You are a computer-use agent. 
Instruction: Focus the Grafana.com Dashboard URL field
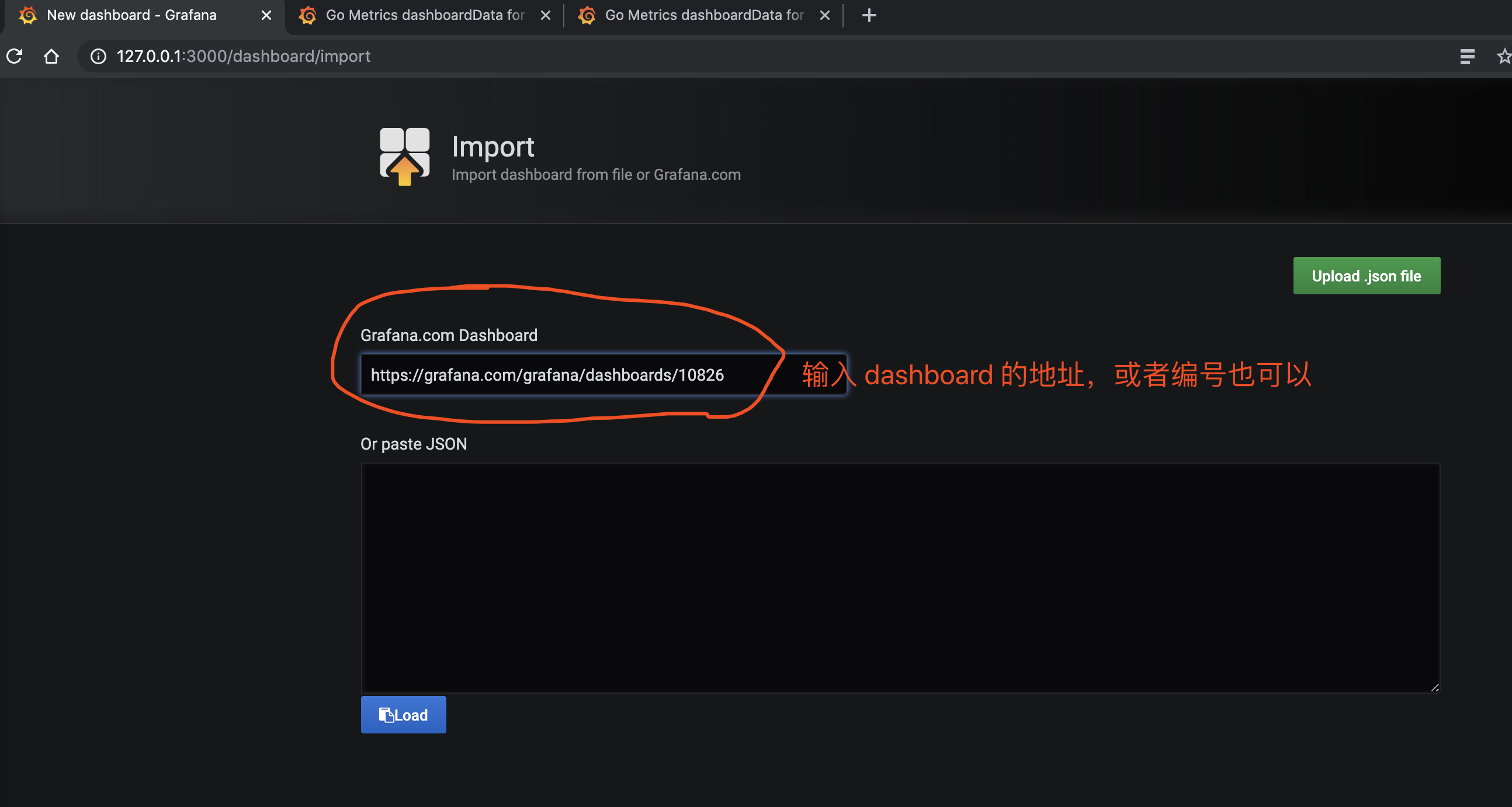604,374
